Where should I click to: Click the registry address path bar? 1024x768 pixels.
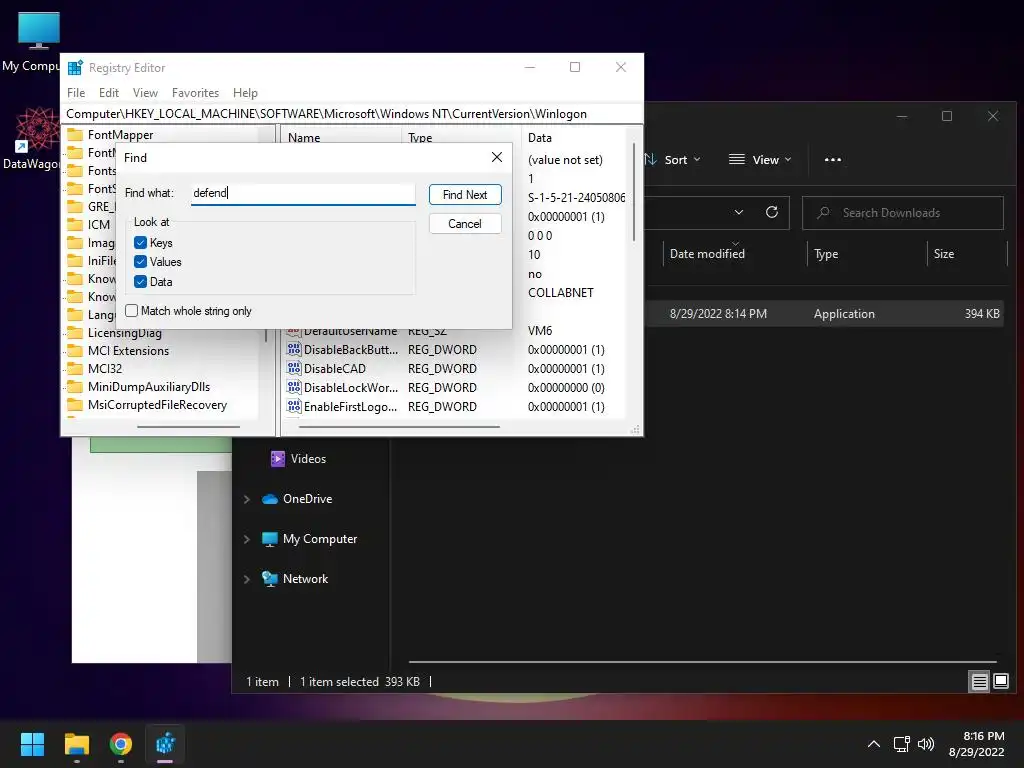[351, 114]
